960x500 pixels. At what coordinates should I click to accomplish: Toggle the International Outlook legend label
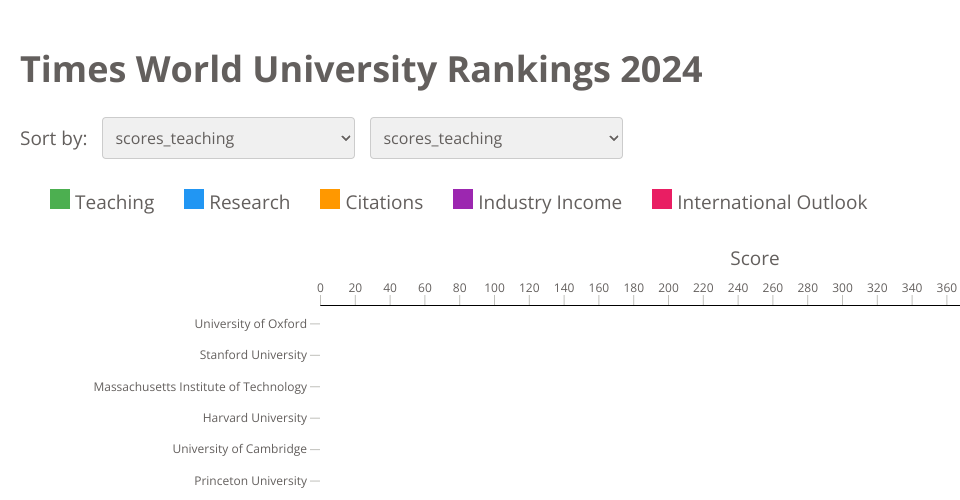(x=772, y=202)
